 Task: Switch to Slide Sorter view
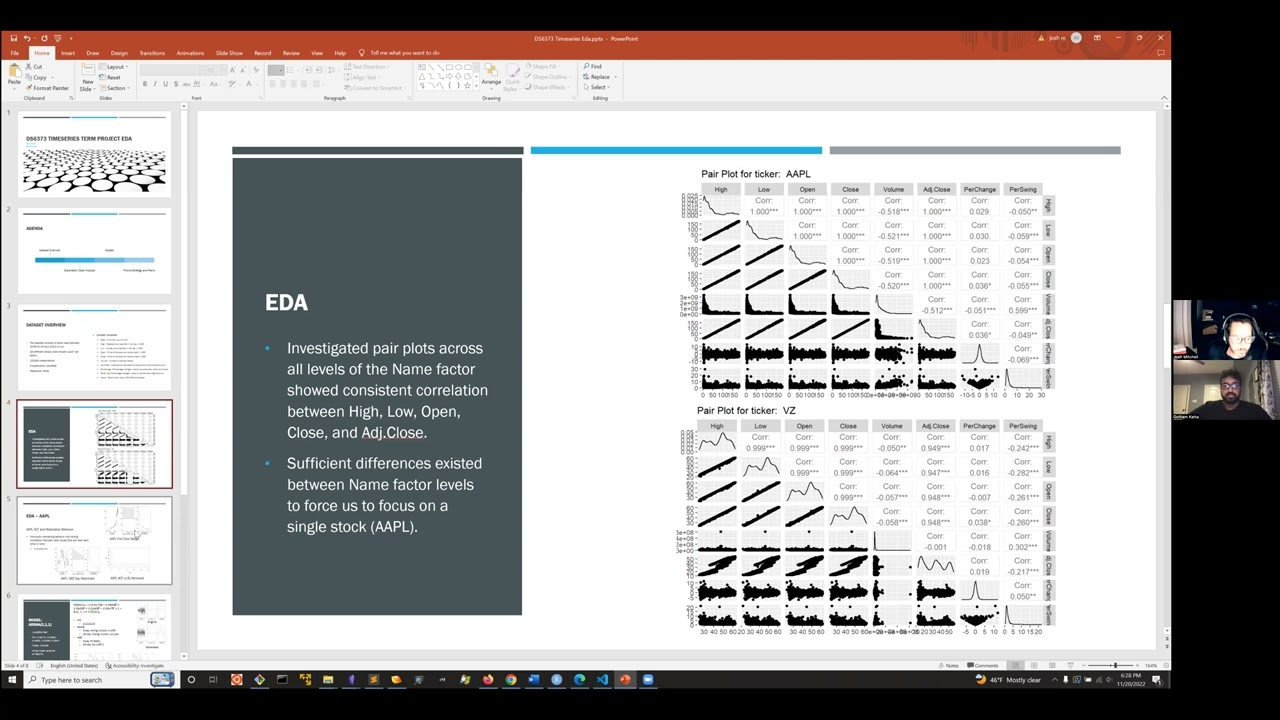(x=1033, y=665)
